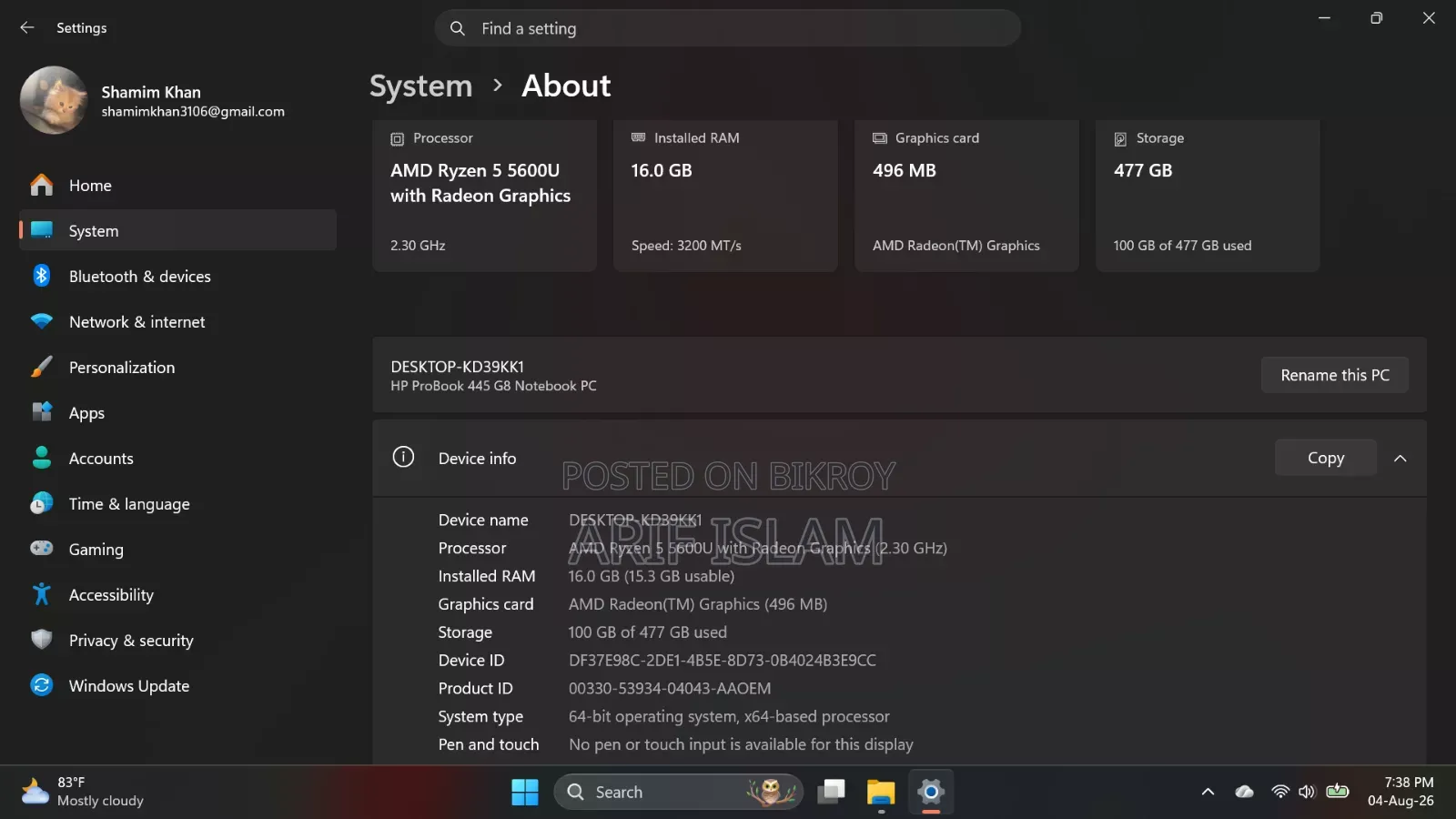The height and width of the screenshot is (819, 1456).
Task: Open the Storage card showing 477 GB
Action: point(1208,196)
